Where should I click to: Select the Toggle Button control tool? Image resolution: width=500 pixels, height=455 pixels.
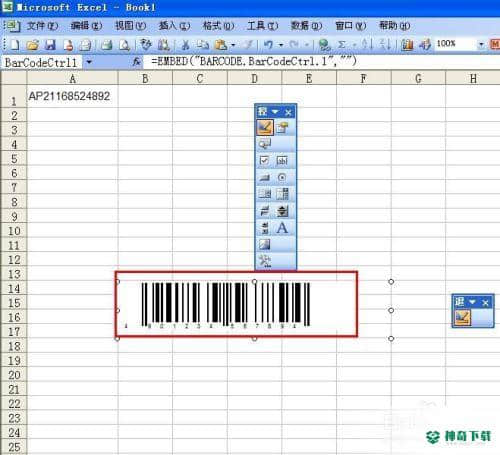(265, 211)
